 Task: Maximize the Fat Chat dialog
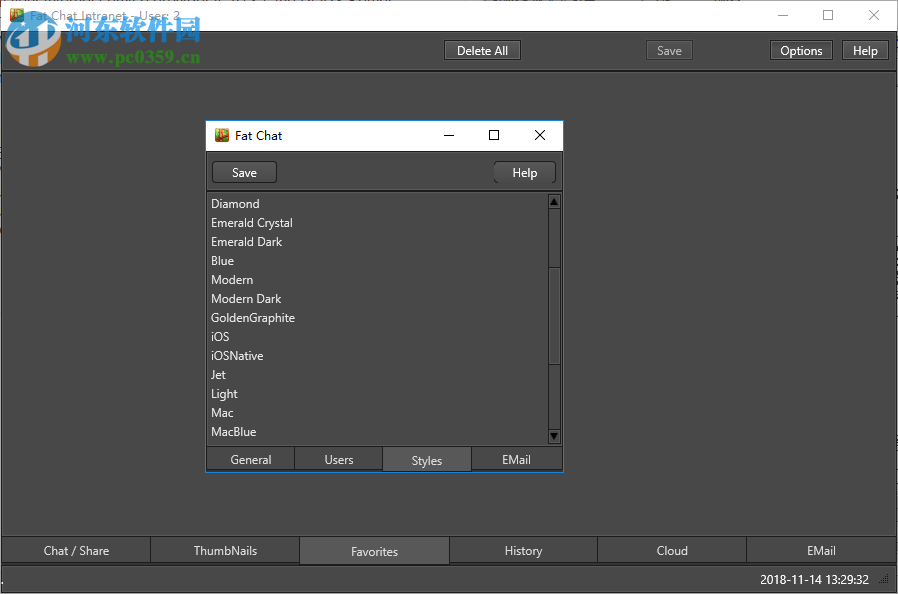[x=494, y=135]
